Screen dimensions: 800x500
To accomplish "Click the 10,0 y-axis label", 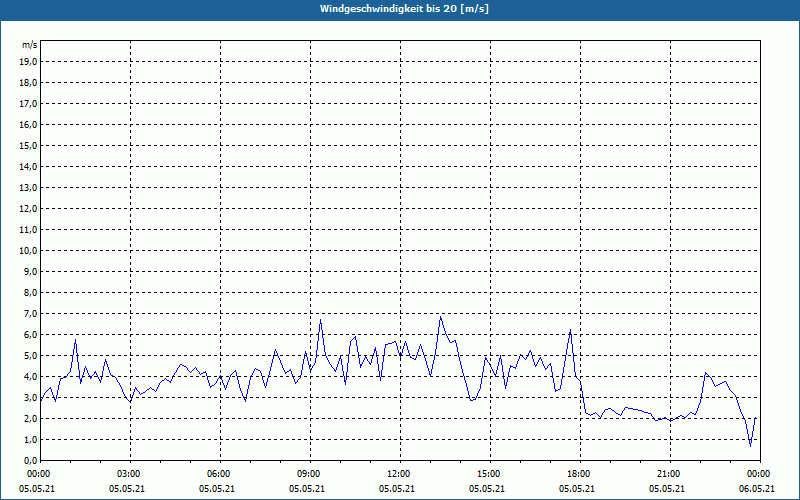I will pyautogui.click(x=28, y=251).
